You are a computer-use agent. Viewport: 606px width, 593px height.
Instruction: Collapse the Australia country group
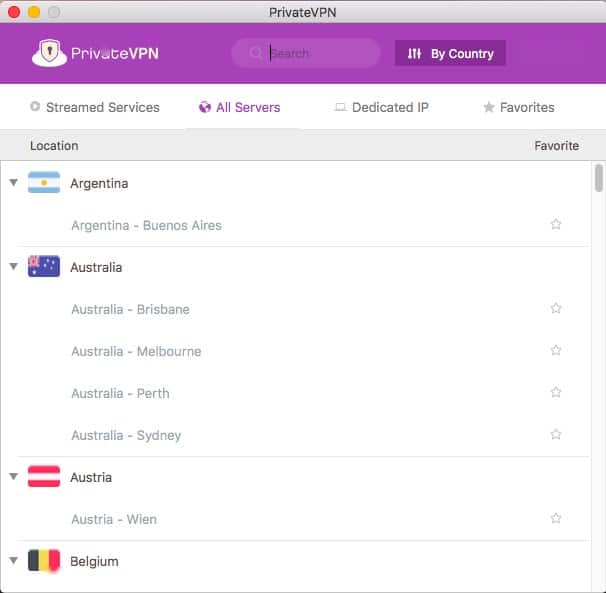coord(13,267)
